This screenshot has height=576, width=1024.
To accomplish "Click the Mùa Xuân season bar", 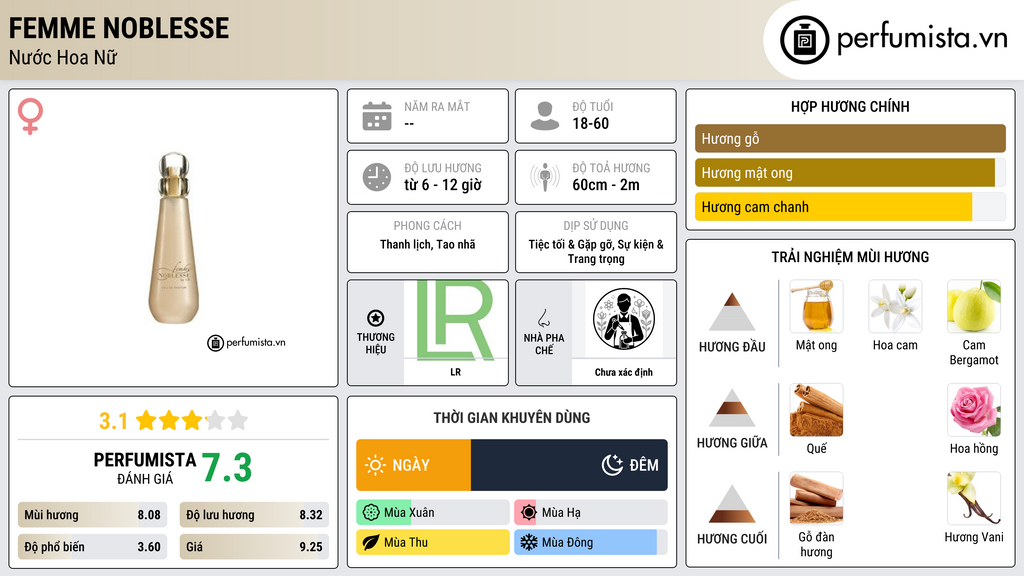I will 433,513.
